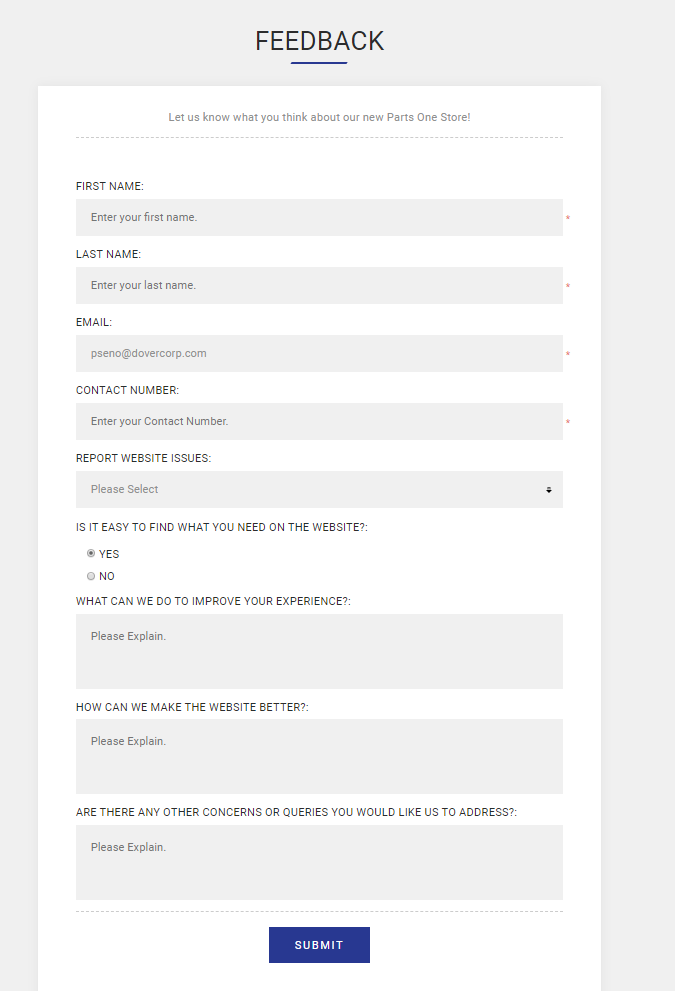Focus the Last Name text box
The image size is (675, 991).
(x=319, y=286)
